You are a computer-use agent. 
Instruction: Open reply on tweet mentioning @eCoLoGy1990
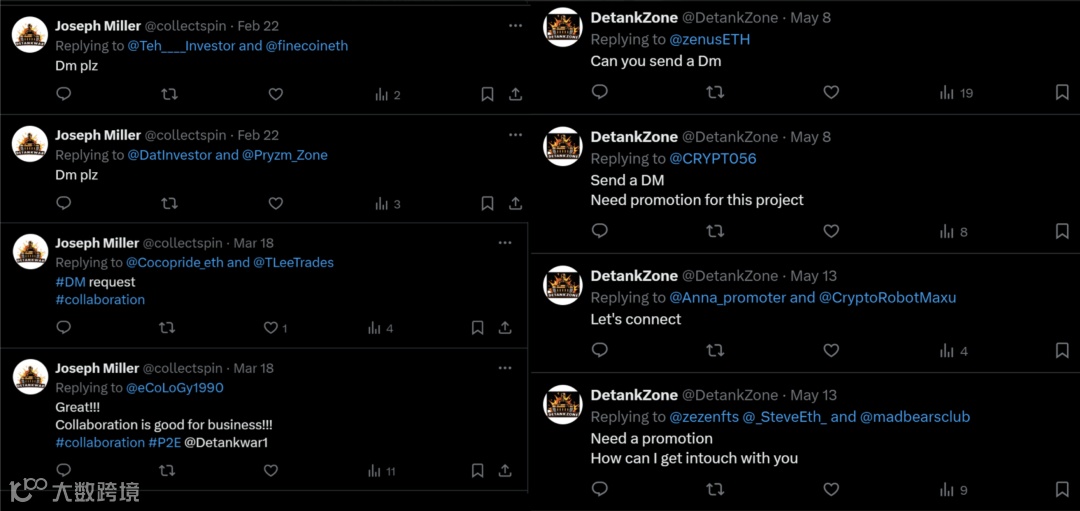(63, 470)
